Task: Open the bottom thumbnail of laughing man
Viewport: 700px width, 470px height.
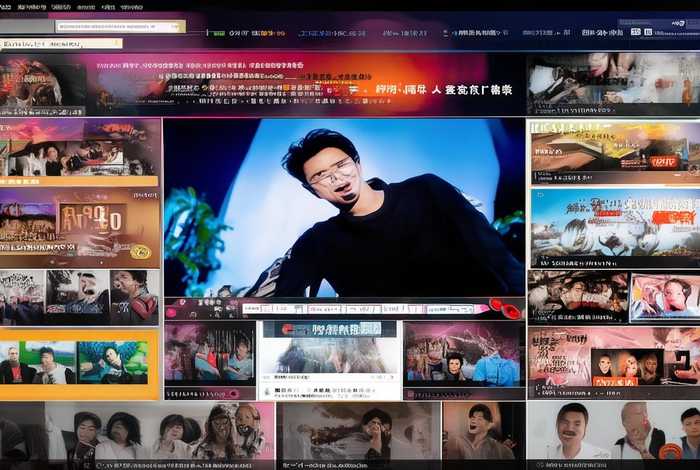Action: click(x=484, y=434)
